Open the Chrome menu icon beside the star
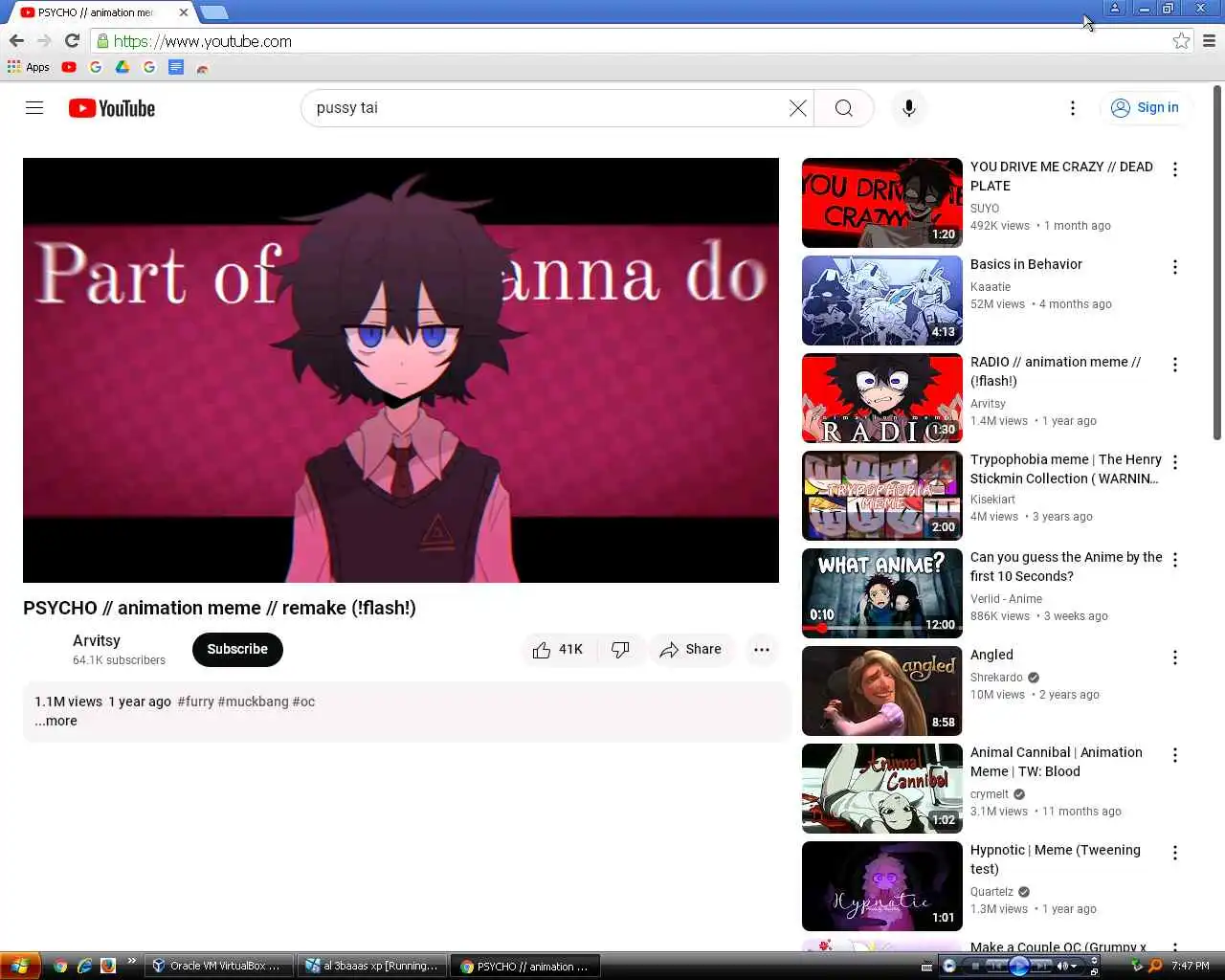Viewport: 1225px width, 980px height. point(1209,41)
